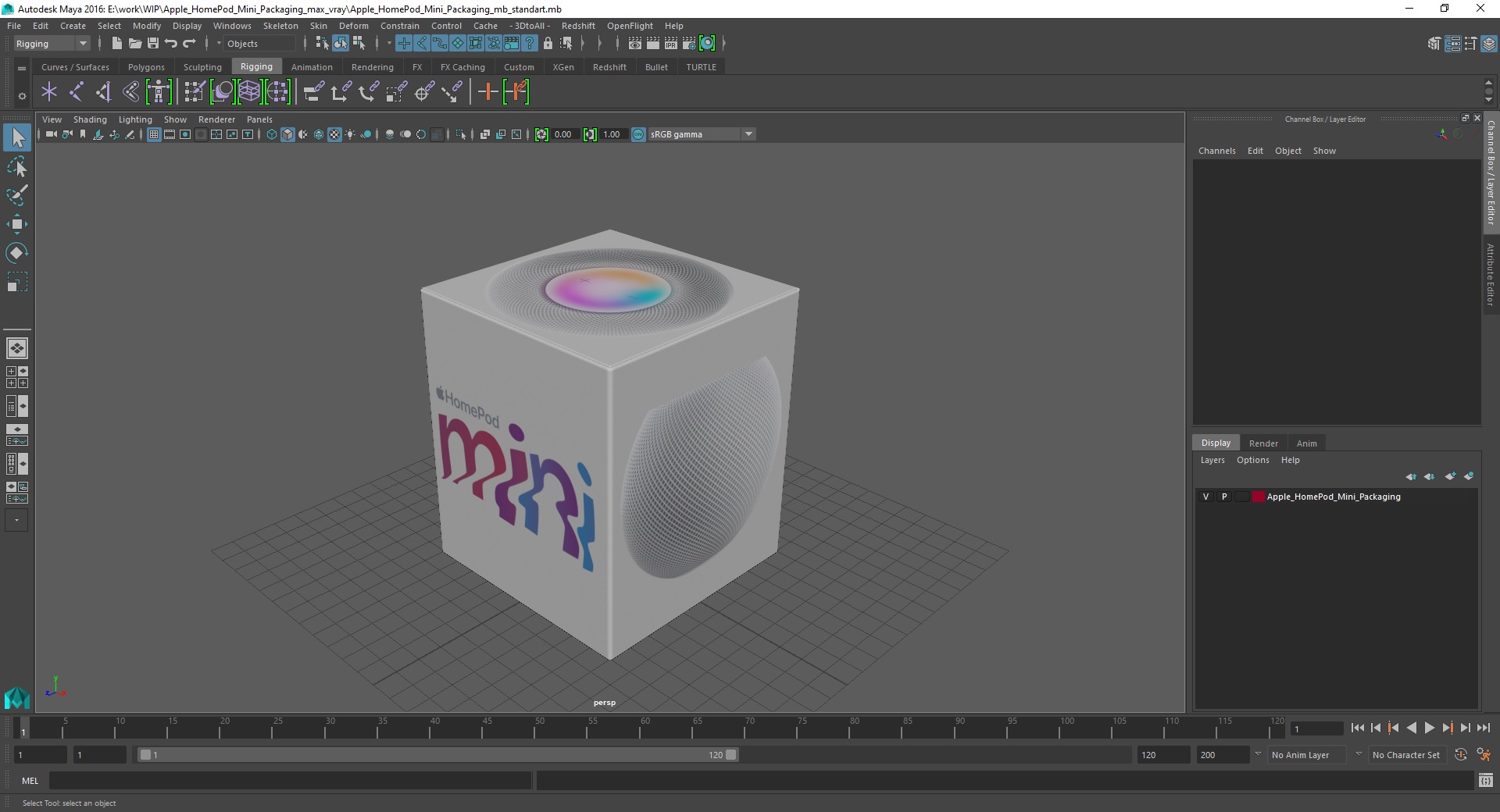Click the time range slider bar
The width and height of the screenshot is (1500, 812).
click(x=437, y=755)
